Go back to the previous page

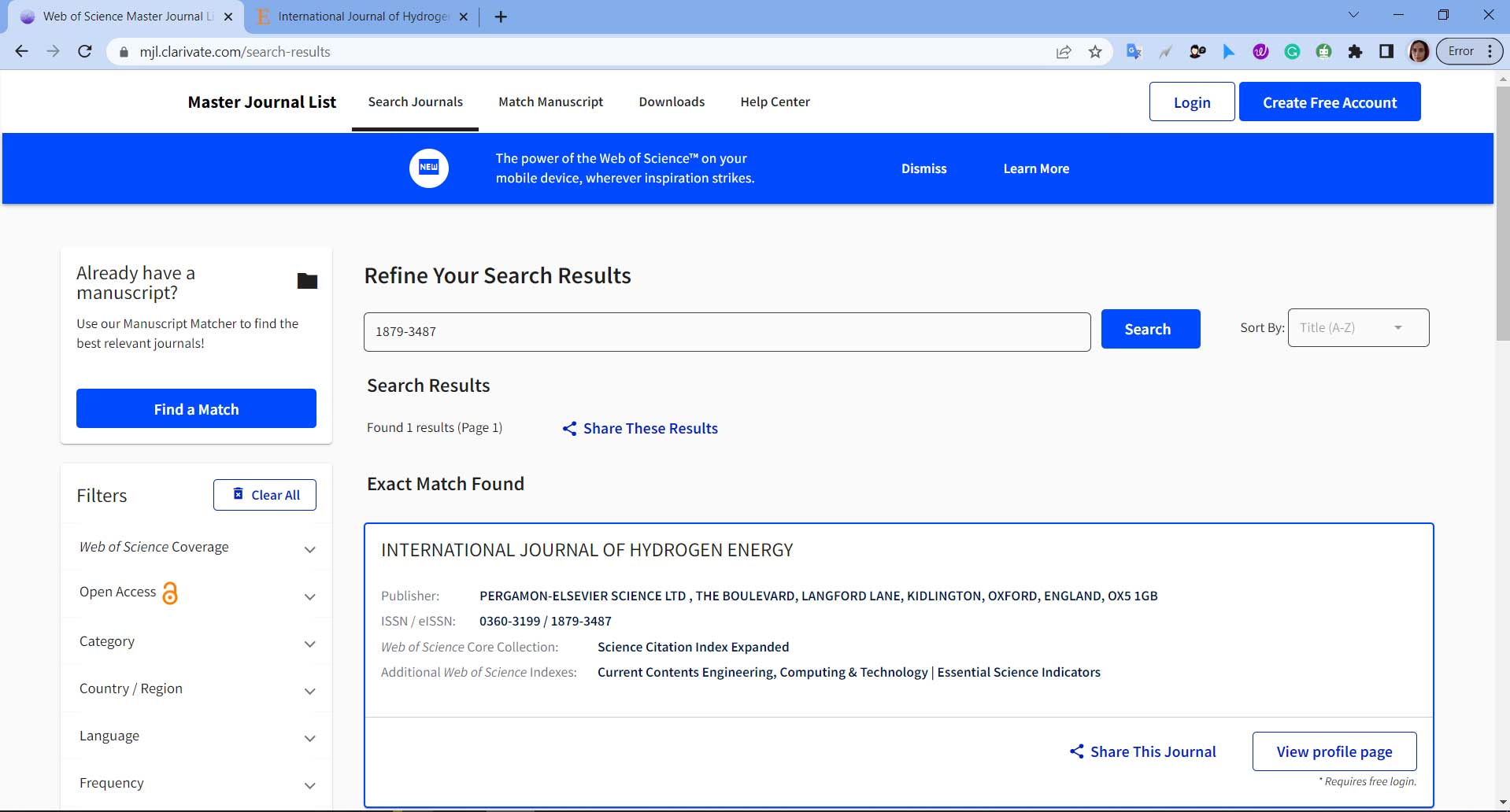21,51
